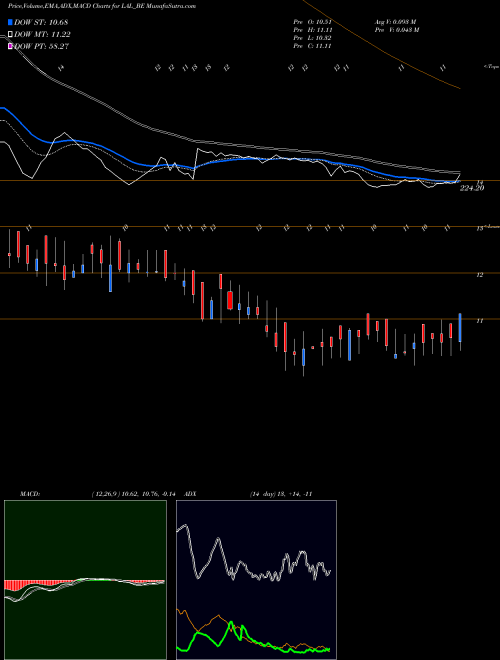Open the ADX indicator chart panel
Viewport: 500px width, 660px height.
(x=256, y=580)
